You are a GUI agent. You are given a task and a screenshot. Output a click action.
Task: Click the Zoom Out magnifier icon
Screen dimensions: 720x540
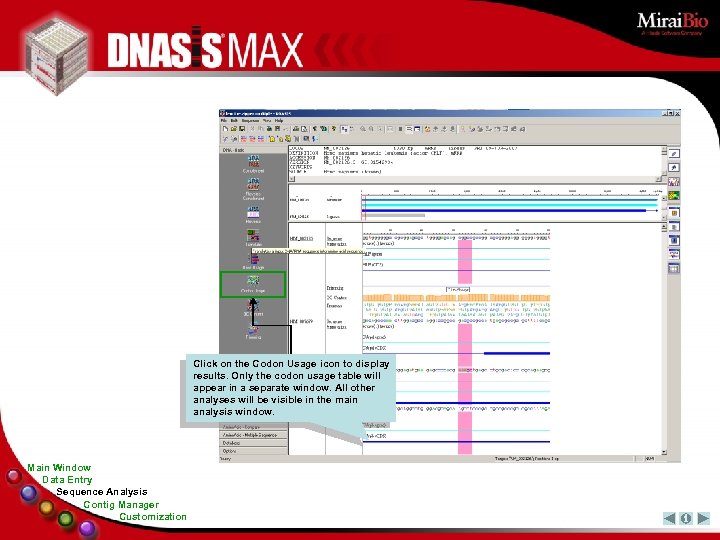(371, 129)
